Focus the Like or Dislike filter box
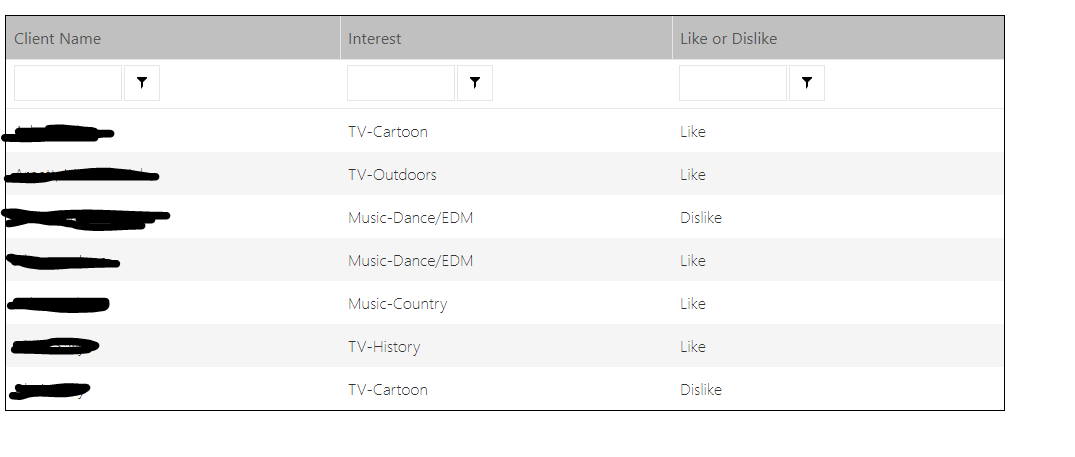 pos(733,83)
